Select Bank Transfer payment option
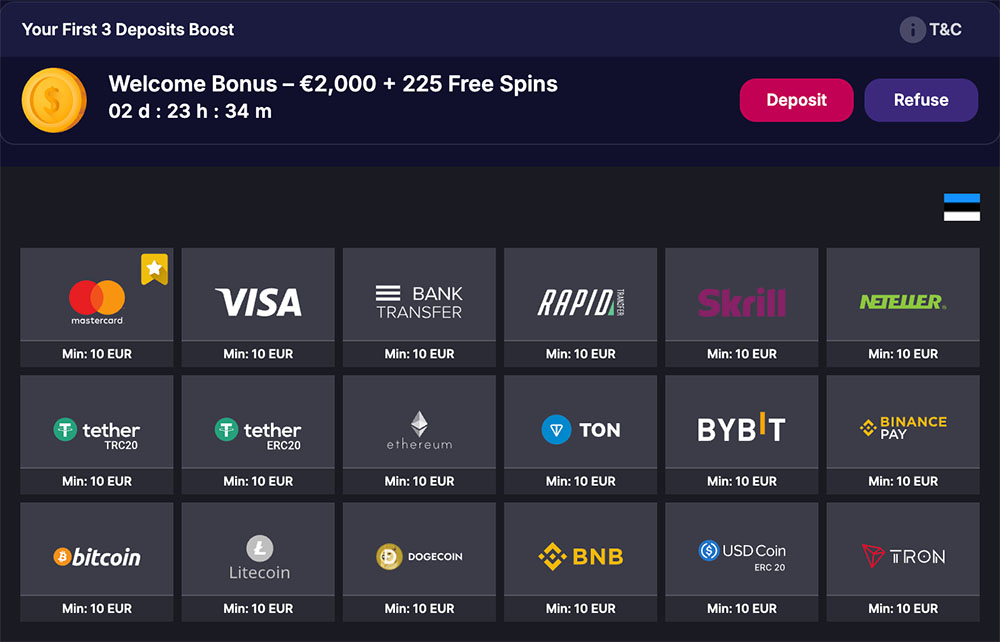This screenshot has height=642, width=1000. 419,300
